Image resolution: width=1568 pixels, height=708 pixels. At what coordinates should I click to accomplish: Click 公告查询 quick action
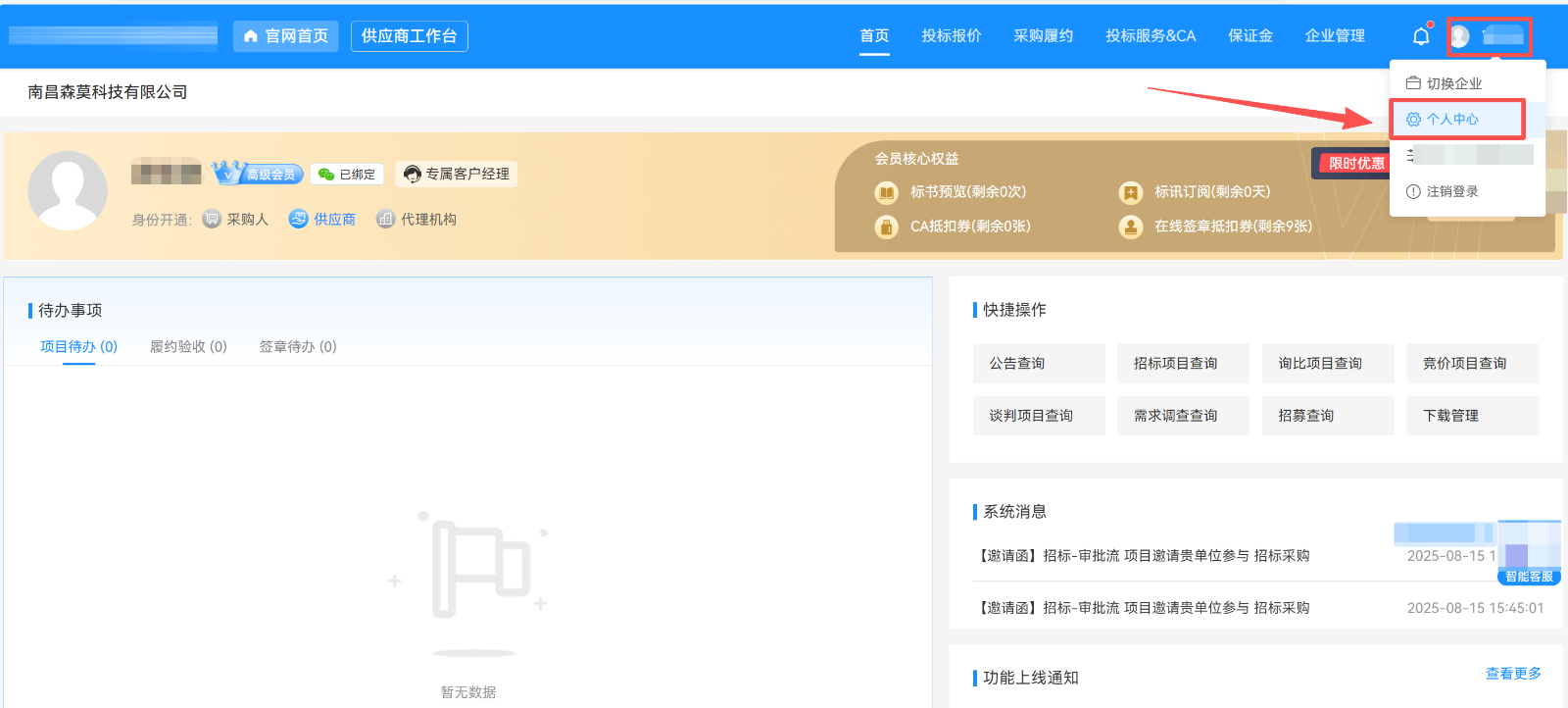pyautogui.click(x=1039, y=363)
